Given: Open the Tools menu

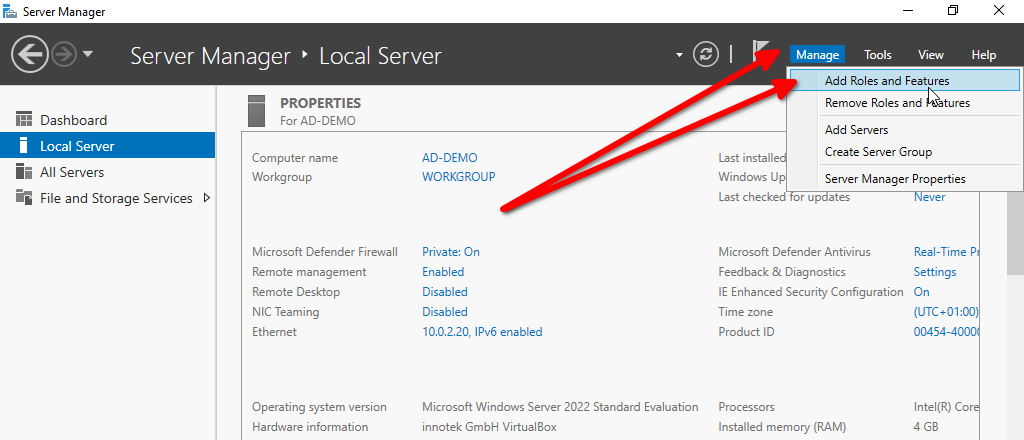Looking at the screenshot, I should click(878, 55).
